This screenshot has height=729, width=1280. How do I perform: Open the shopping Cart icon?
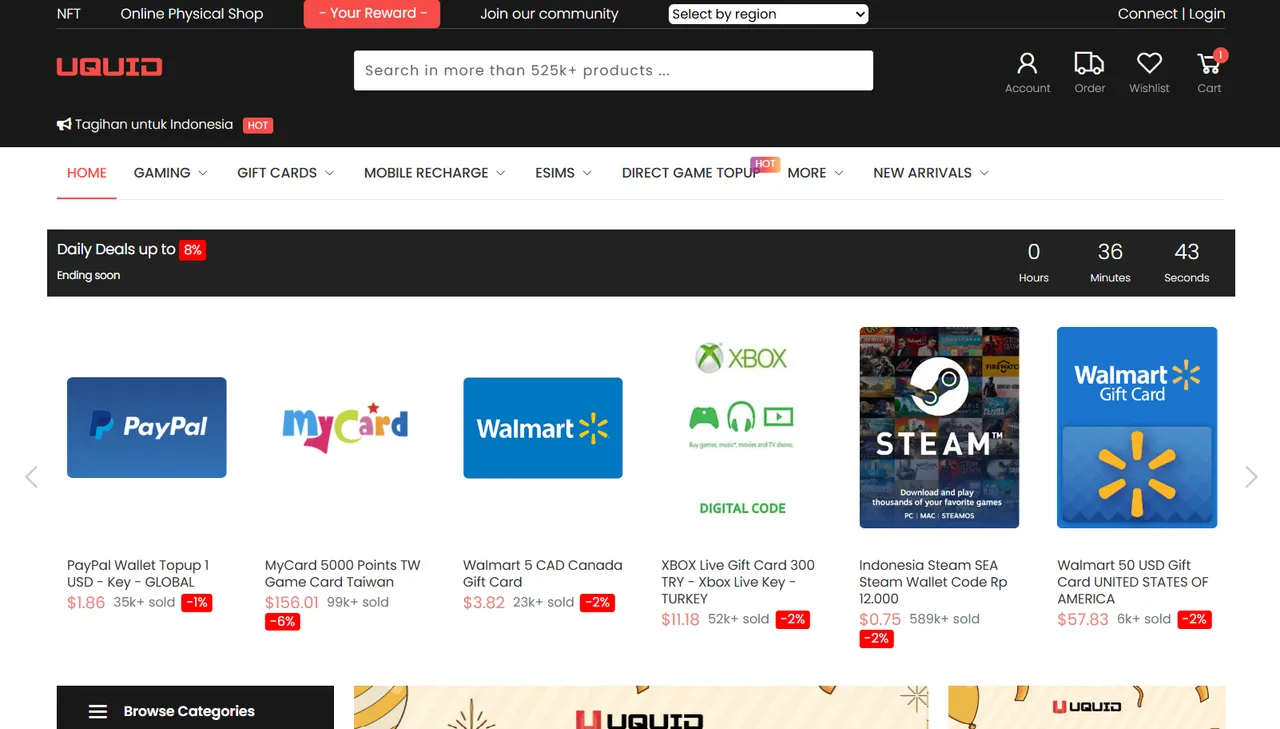coord(1209,64)
